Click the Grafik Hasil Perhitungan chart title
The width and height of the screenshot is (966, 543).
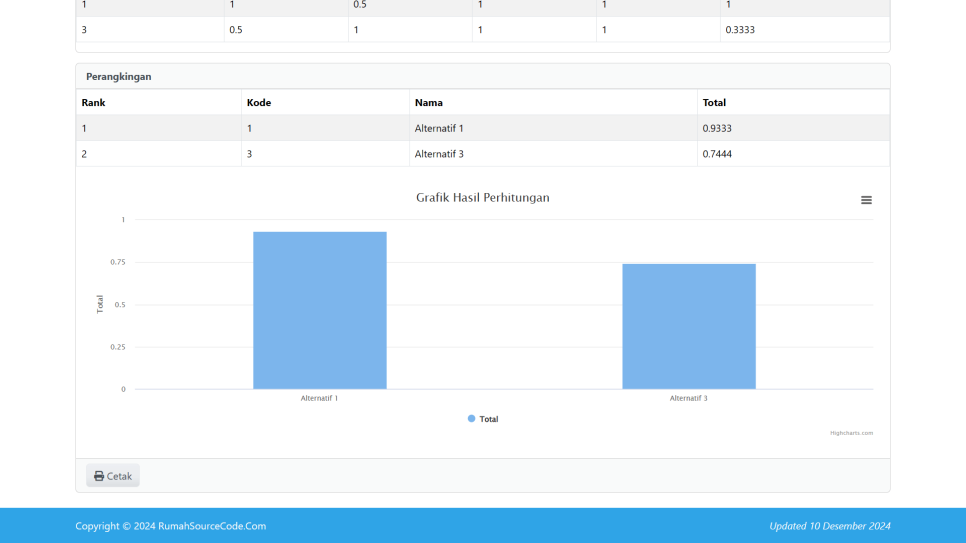pos(482,198)
